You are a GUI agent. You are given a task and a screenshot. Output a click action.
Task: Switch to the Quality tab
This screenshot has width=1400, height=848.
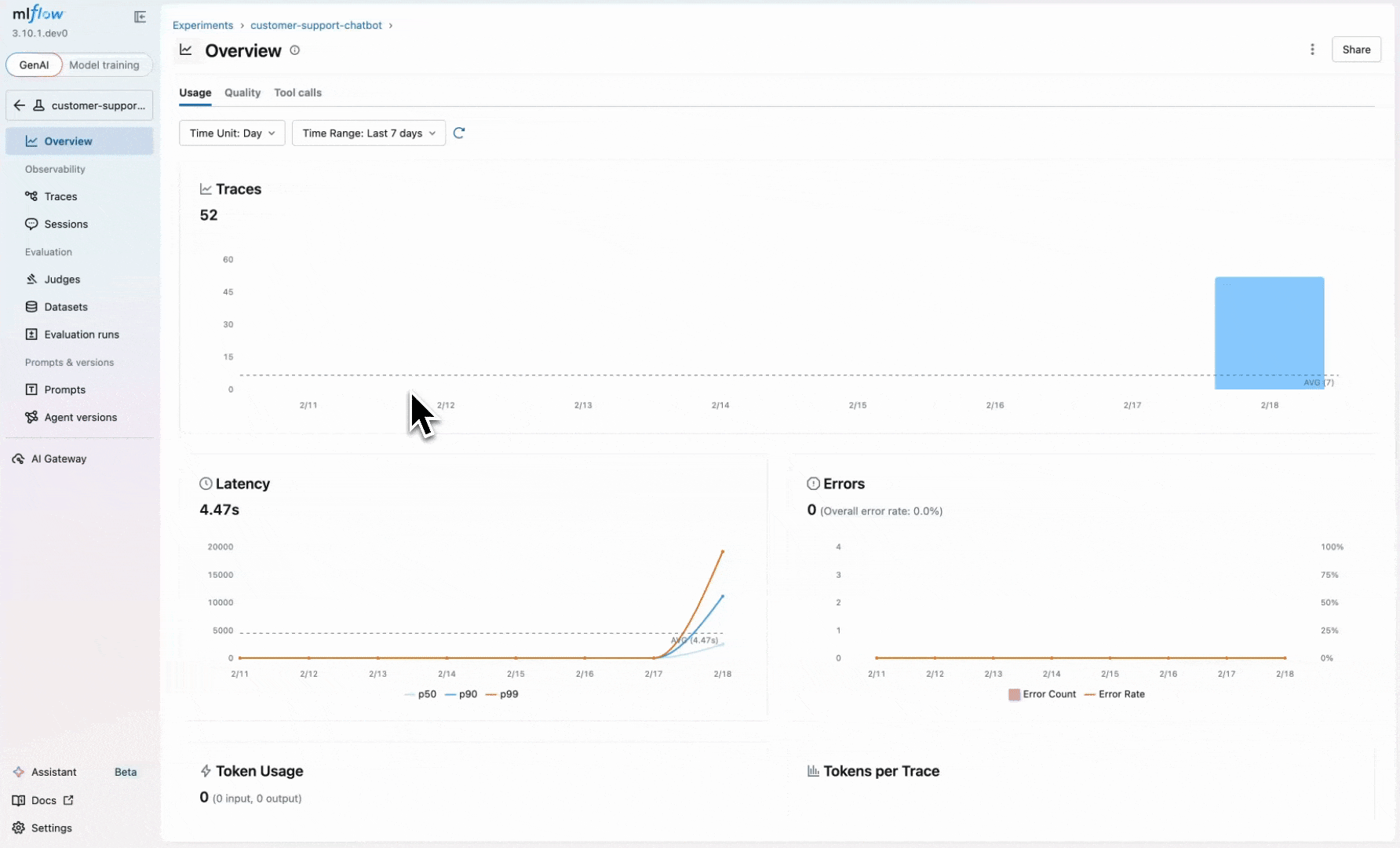[242, 93]
